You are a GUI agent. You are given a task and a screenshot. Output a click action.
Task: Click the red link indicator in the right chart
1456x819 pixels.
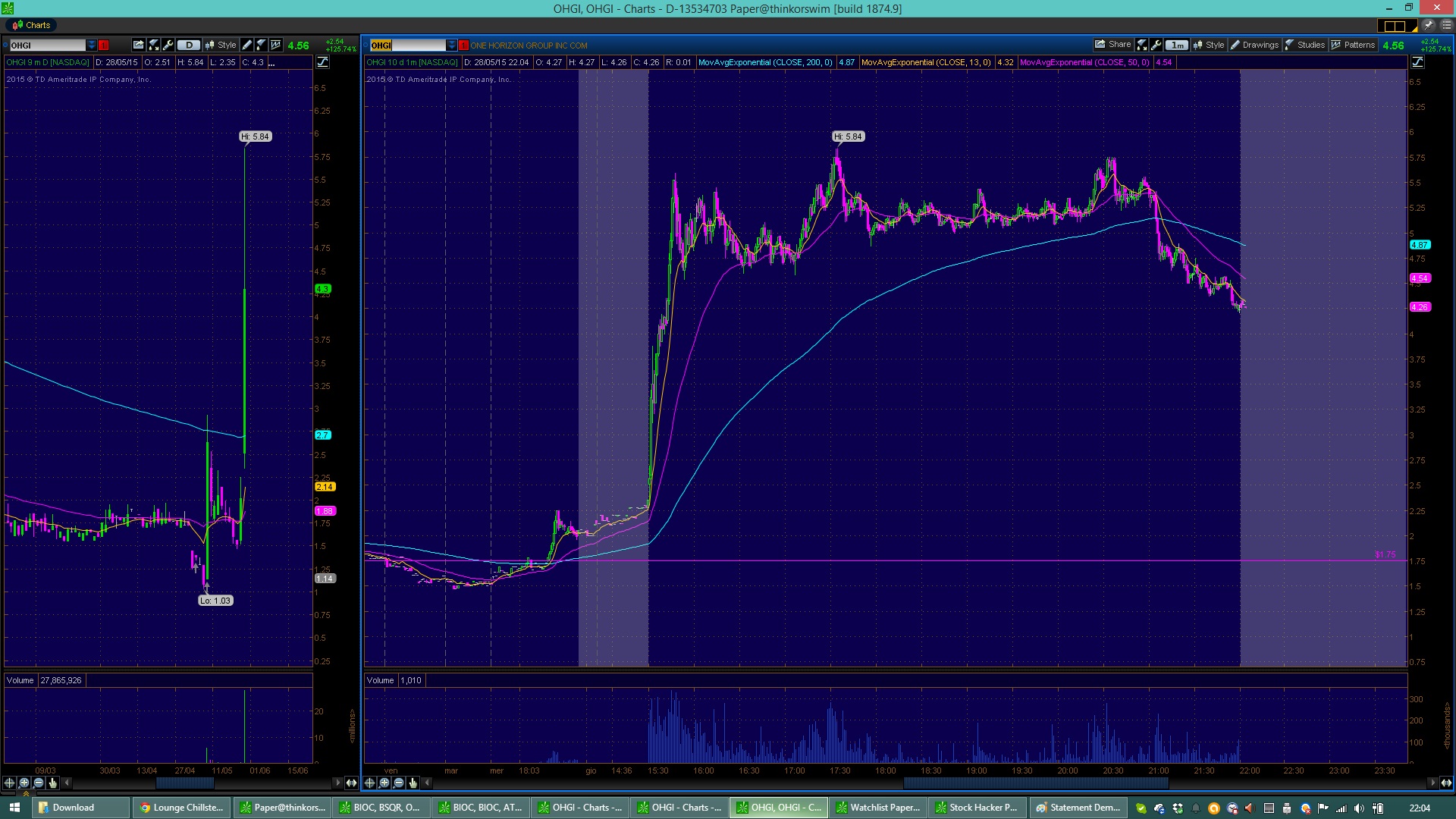(463, 45)
